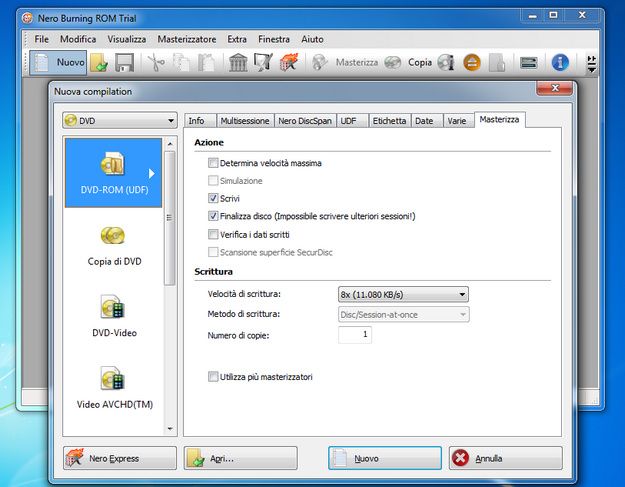The image size is (625, 487).
Task: Uncheck the Scrivi checkbox
Action: [213, 198]
